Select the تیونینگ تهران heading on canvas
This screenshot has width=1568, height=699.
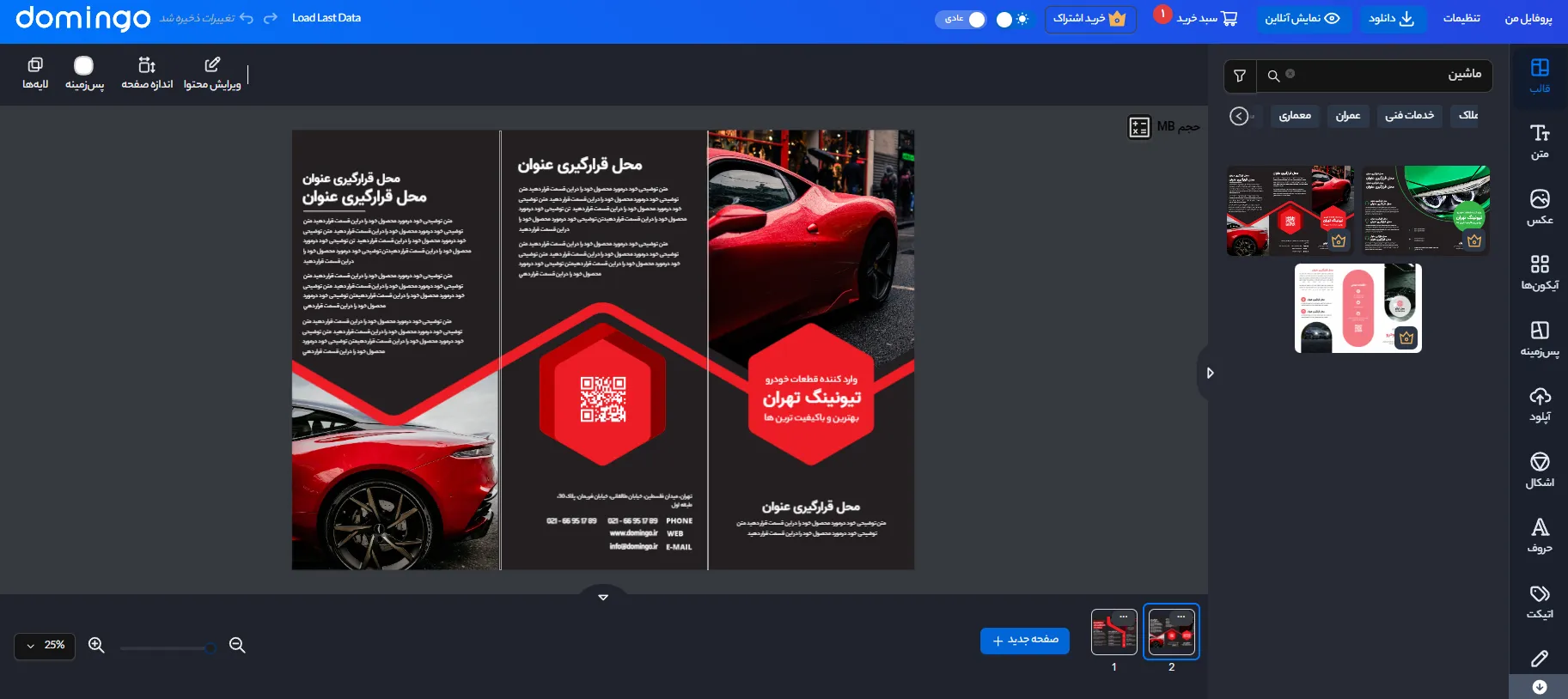[812, 398]
